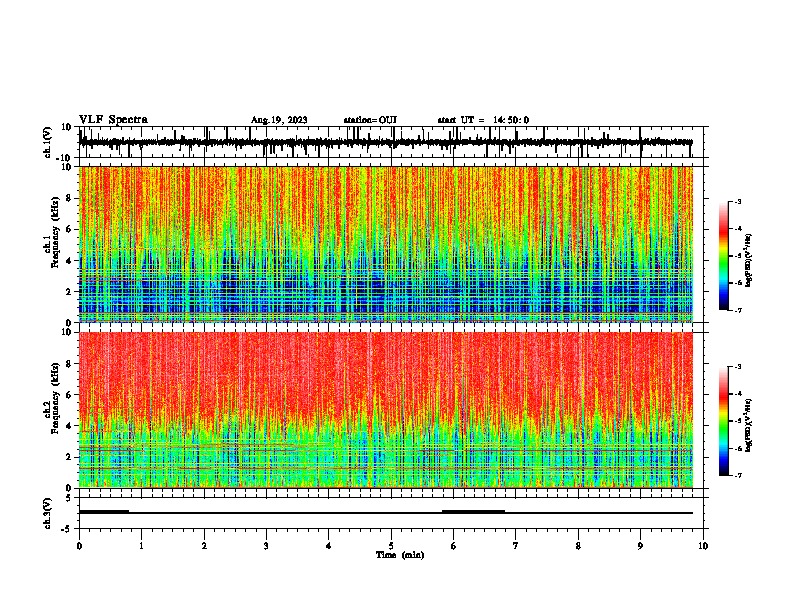Viewport: 792px width, 612px height.
Task: Click the time axis tick label "9"
Action: pyautogui.click(x=640, y=546)
